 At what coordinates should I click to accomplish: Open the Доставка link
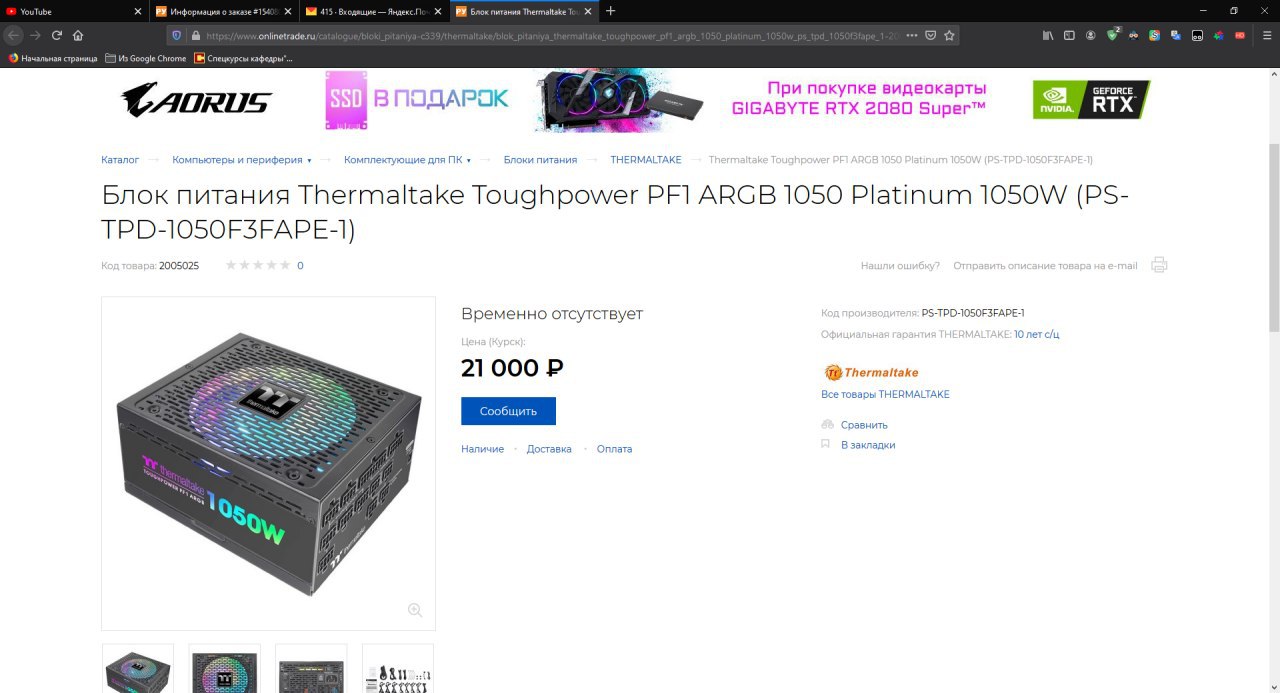pyautogui.click(x=549, y=449)
